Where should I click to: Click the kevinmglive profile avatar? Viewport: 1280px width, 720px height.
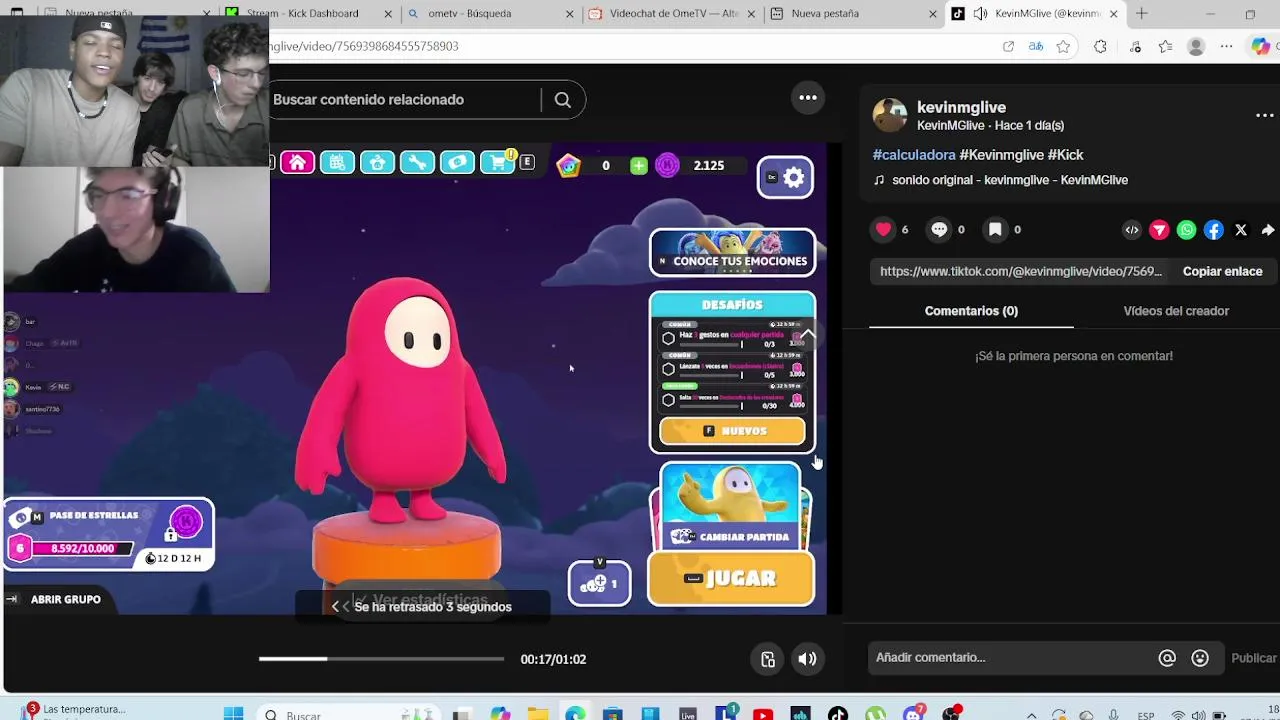click(890, 115)
